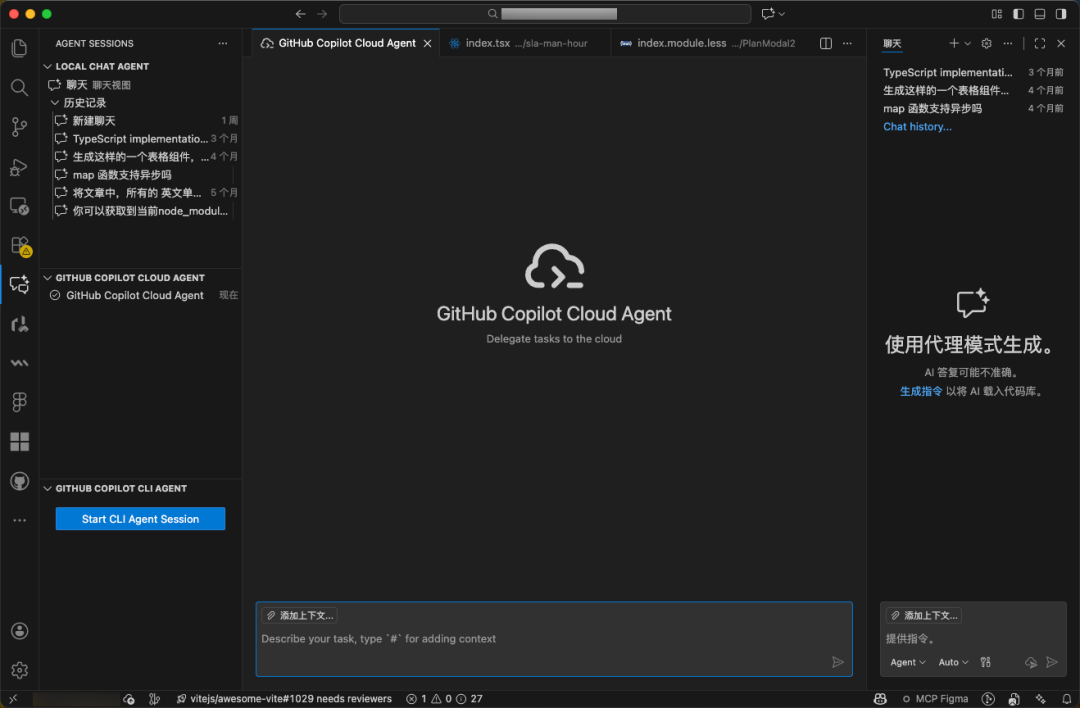Open Extensions view with warning badge
Screen dimensions: 1080x708
point(19,246)
